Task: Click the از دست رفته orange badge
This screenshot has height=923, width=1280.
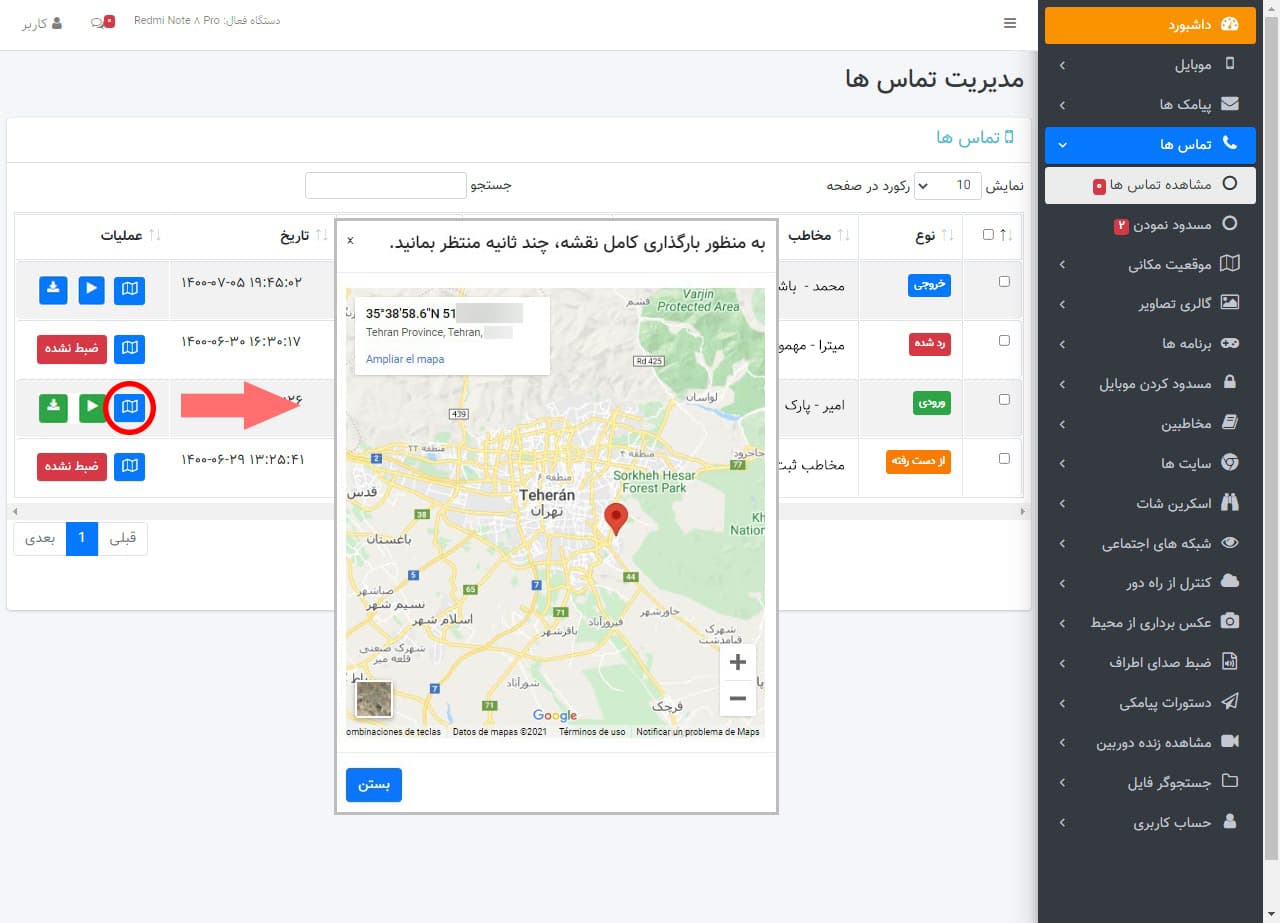Action: (918, 462)
